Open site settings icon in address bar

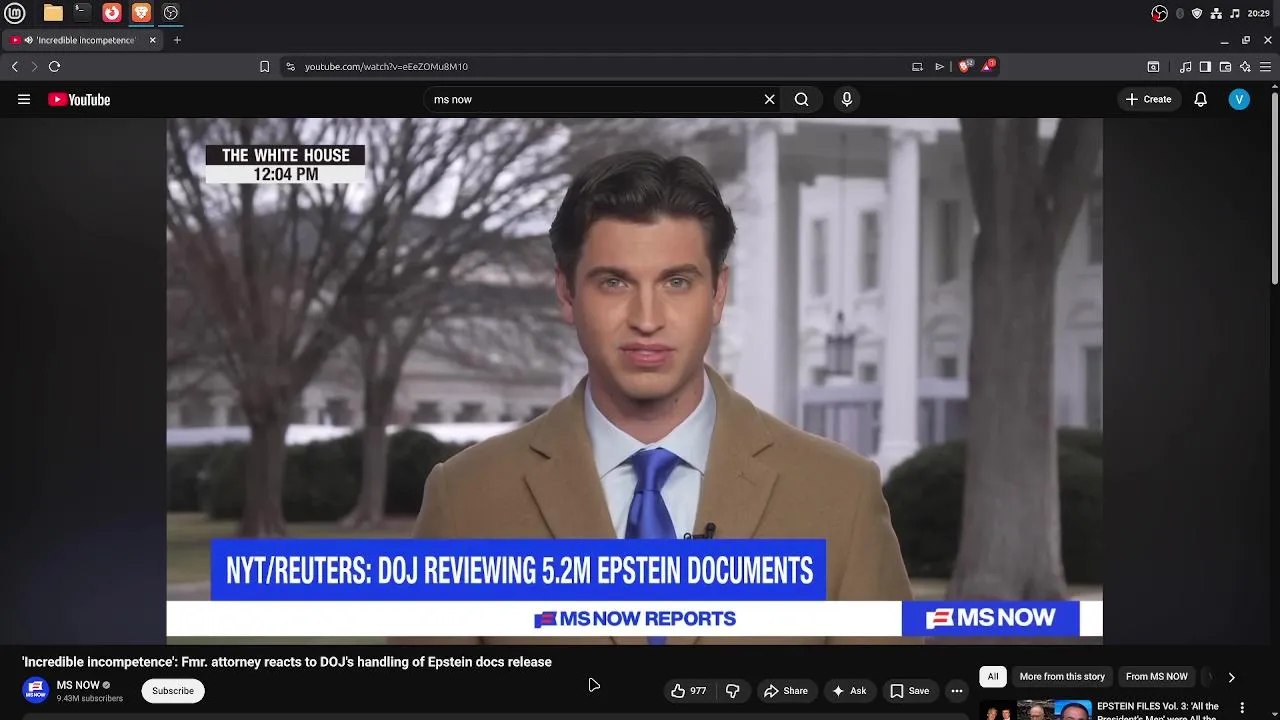click(290, 66)
